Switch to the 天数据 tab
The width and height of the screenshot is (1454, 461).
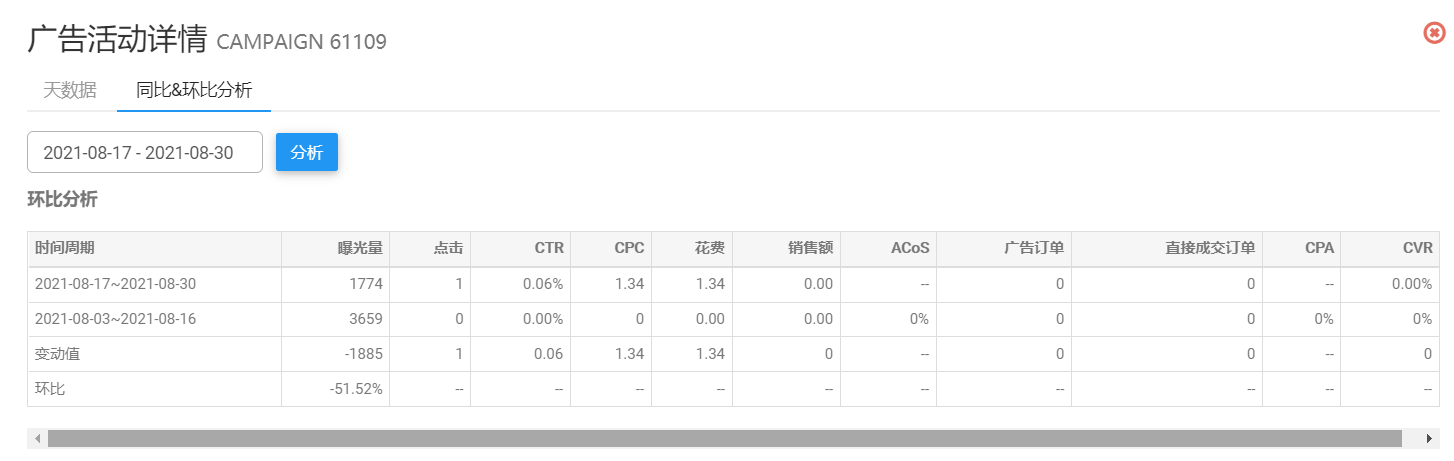pos(70,90)
